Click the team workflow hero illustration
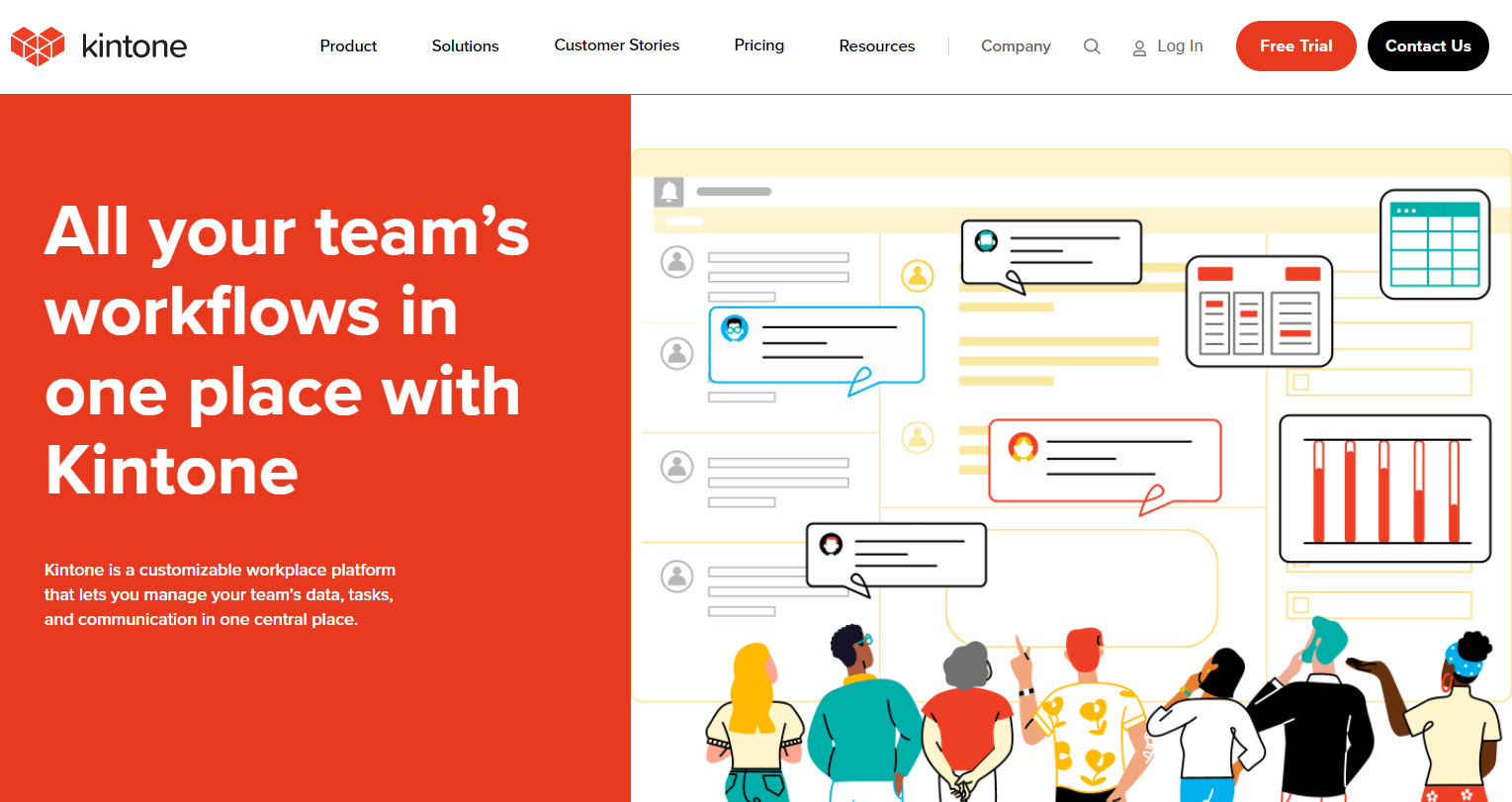Image resolution: width=1512 pixels, height=802 pixels. (x=1071, y=475)
